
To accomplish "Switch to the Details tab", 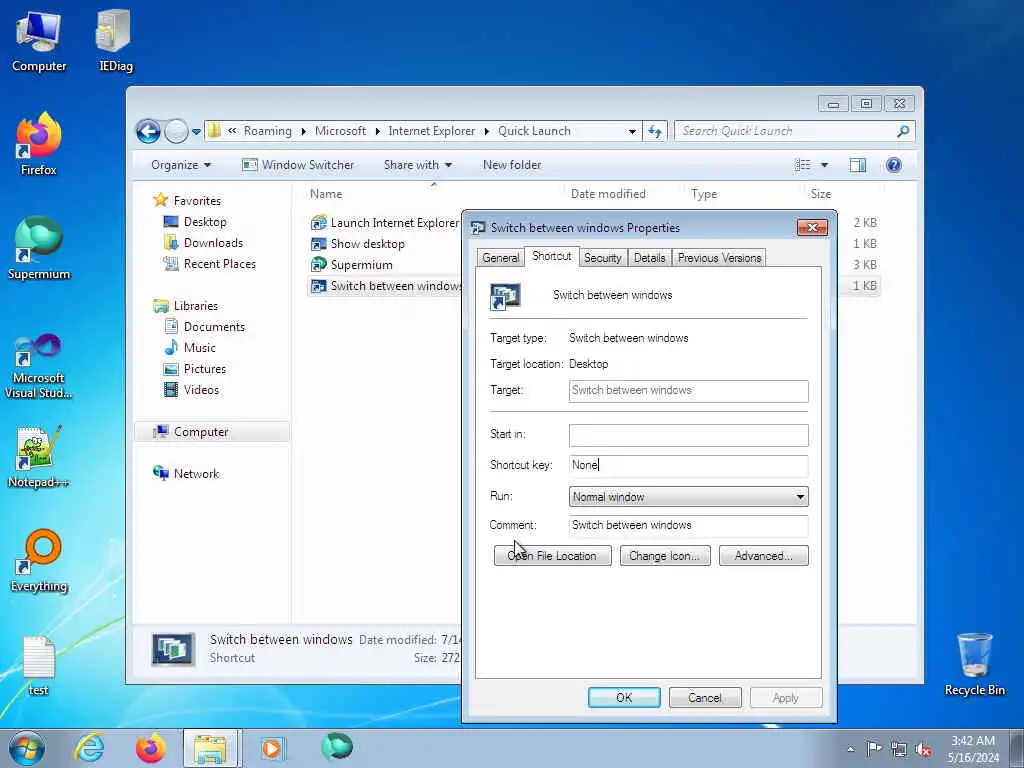I will tap(649, 258).
